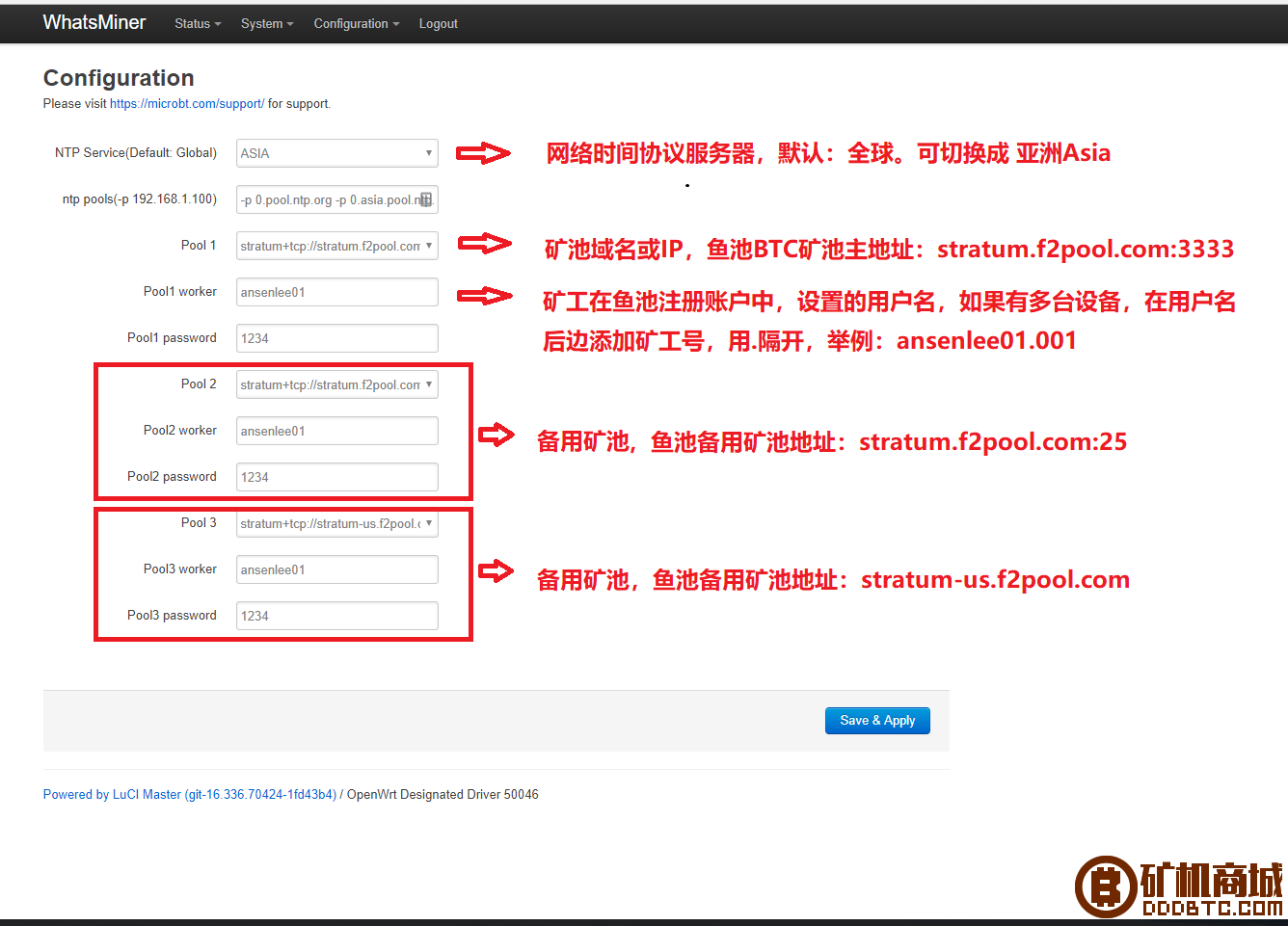Click the Save & Apply button
The width and height of the screenshot is (1288, 926).
point(877,721)
